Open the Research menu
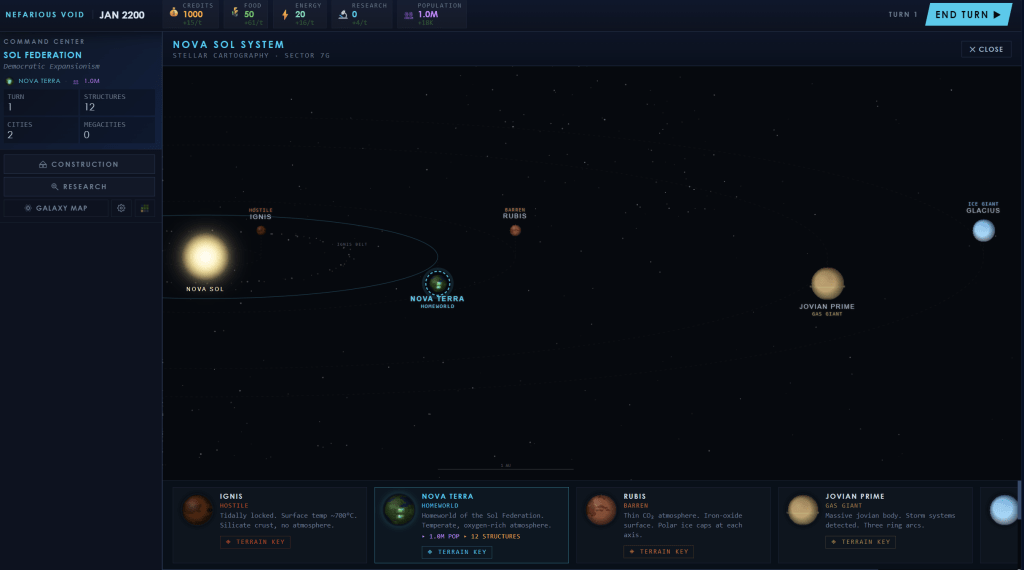The height and width of the screenshot is (570, 1024). coord(79,186)
